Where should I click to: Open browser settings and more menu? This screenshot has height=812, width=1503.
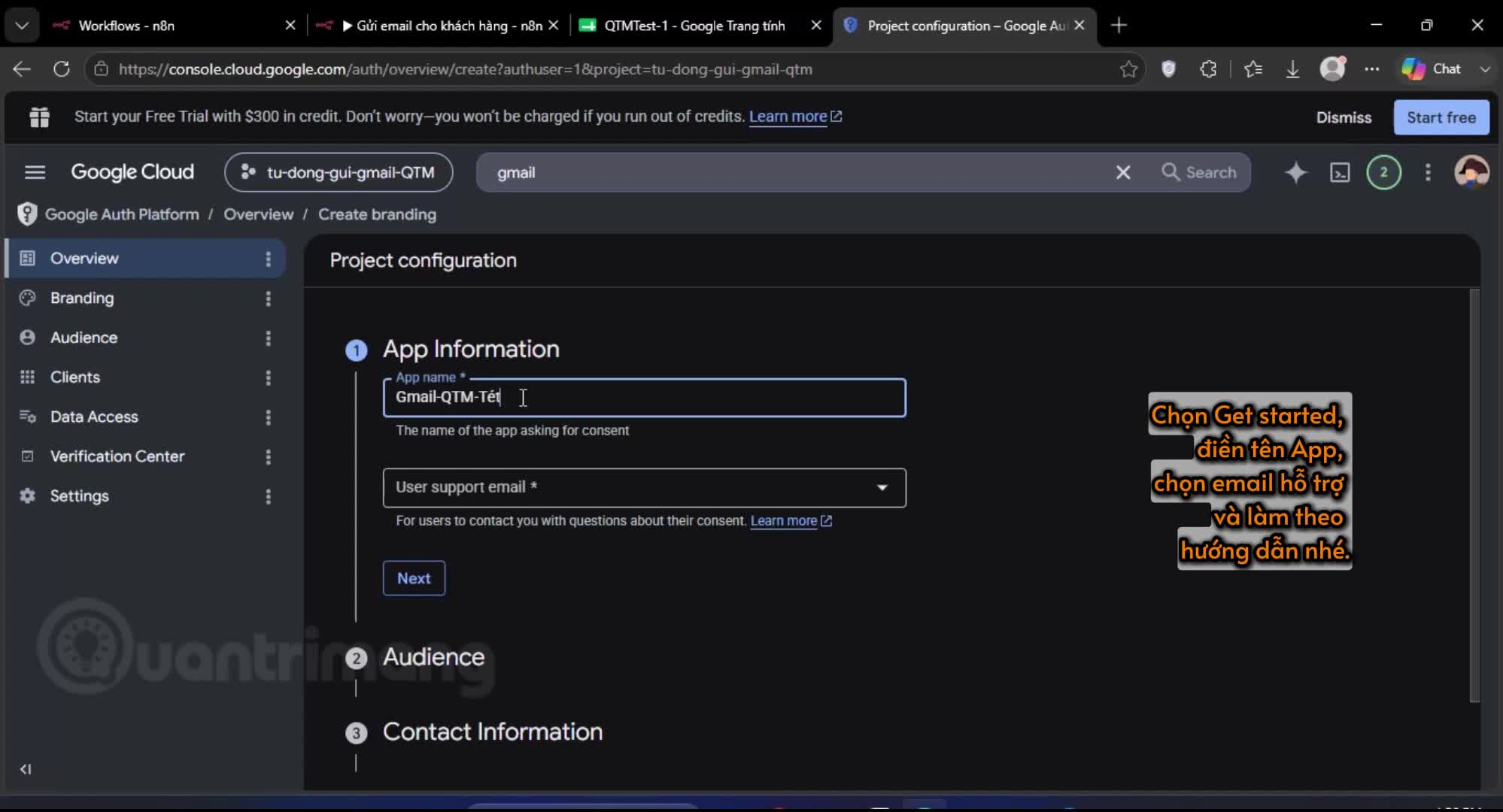click(1372, 69)
